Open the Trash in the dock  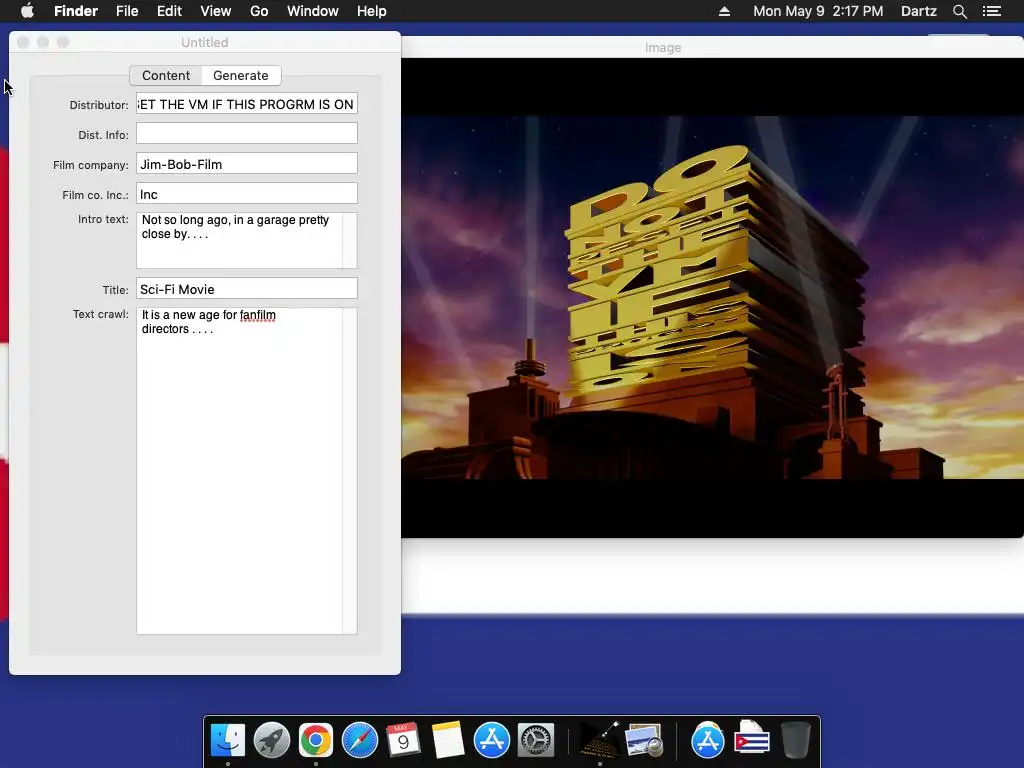[x=795, y=740]
